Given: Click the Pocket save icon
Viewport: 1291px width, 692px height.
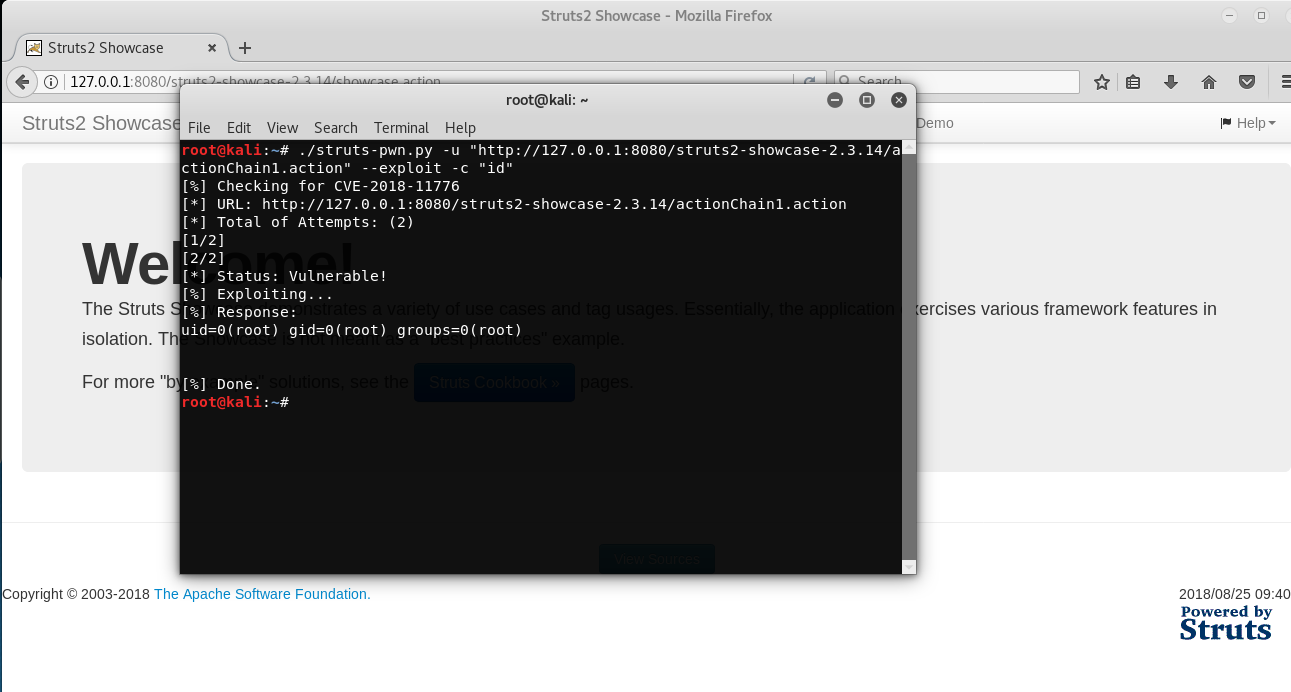Looking at the screenshot, I should click(1247, 82).
